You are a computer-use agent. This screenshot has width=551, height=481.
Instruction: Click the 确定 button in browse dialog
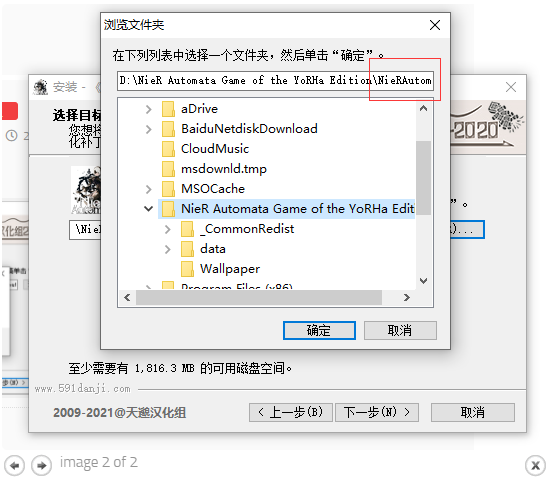point(319,330)
